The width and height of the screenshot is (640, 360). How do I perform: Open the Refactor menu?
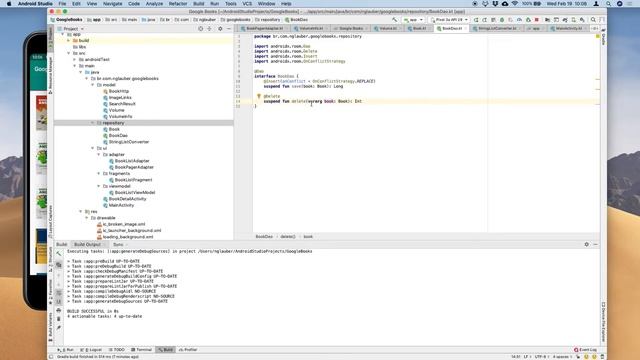point(178,3)
